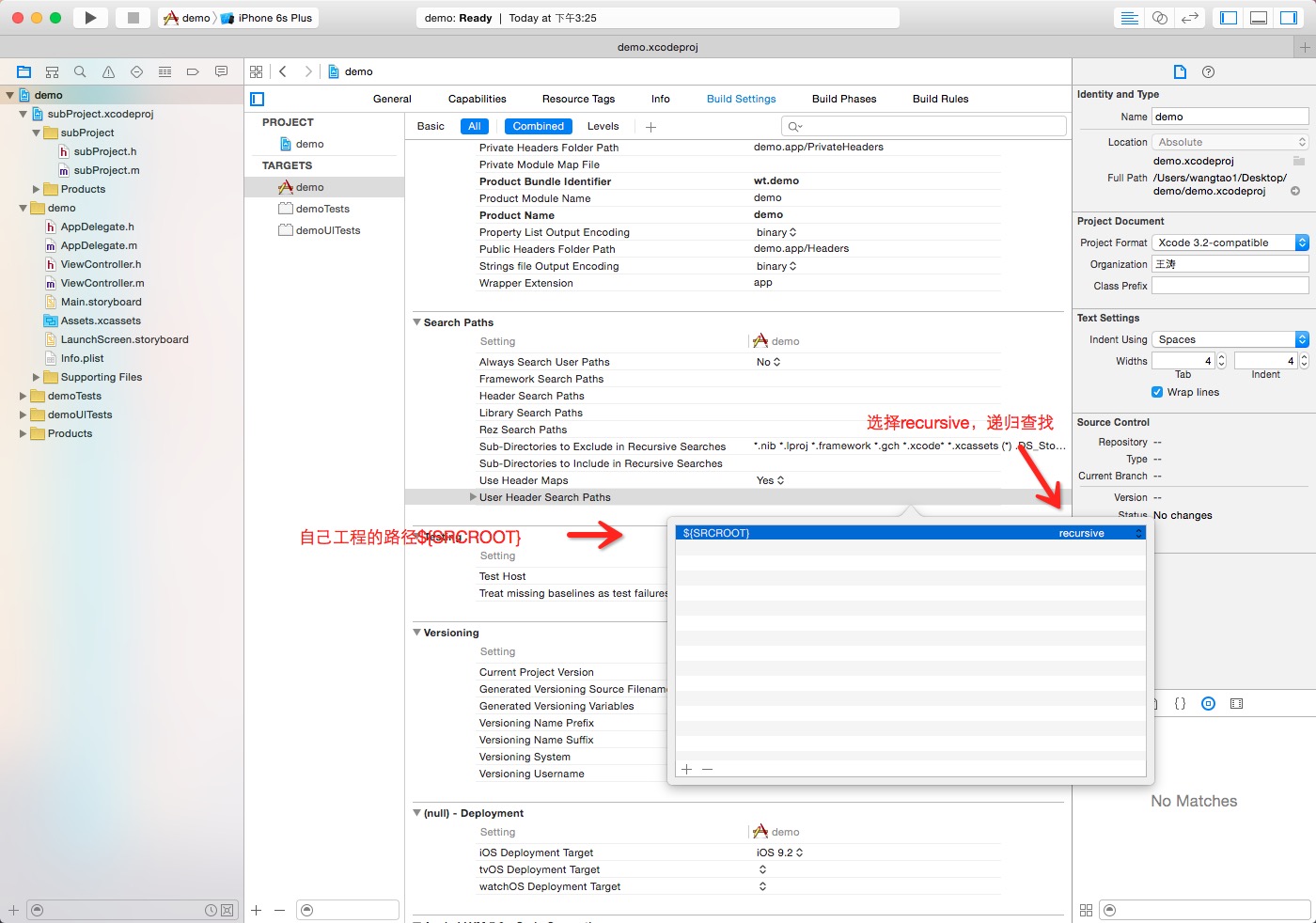Select the All settings filter
1316x923 pixels.
click(474, 126)
